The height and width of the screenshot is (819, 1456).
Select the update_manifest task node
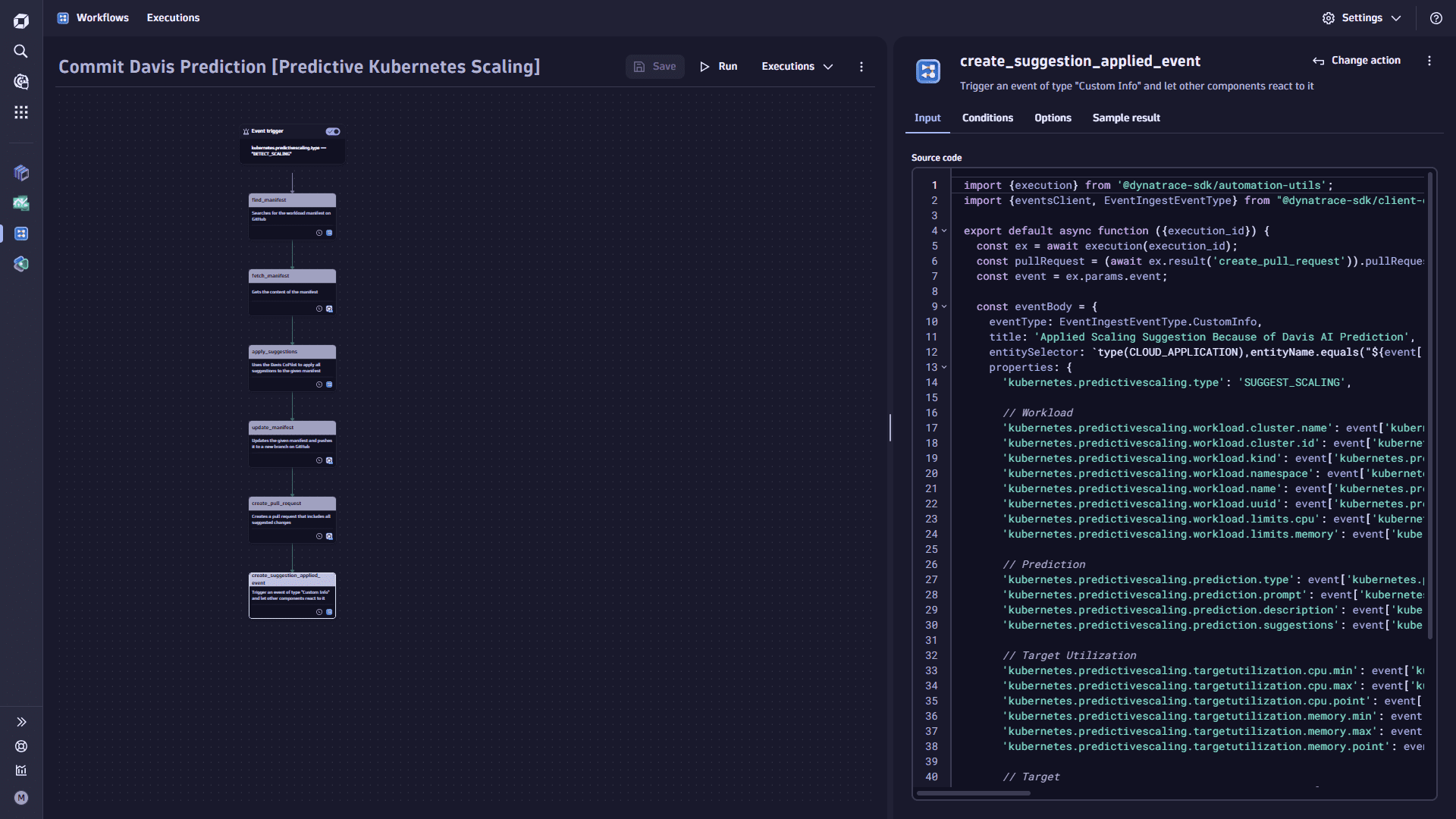[292, 444]
